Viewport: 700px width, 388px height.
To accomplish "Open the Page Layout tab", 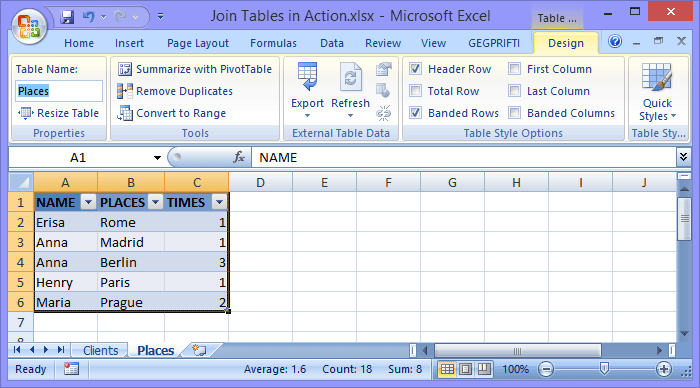I will (x=198, y=43).
